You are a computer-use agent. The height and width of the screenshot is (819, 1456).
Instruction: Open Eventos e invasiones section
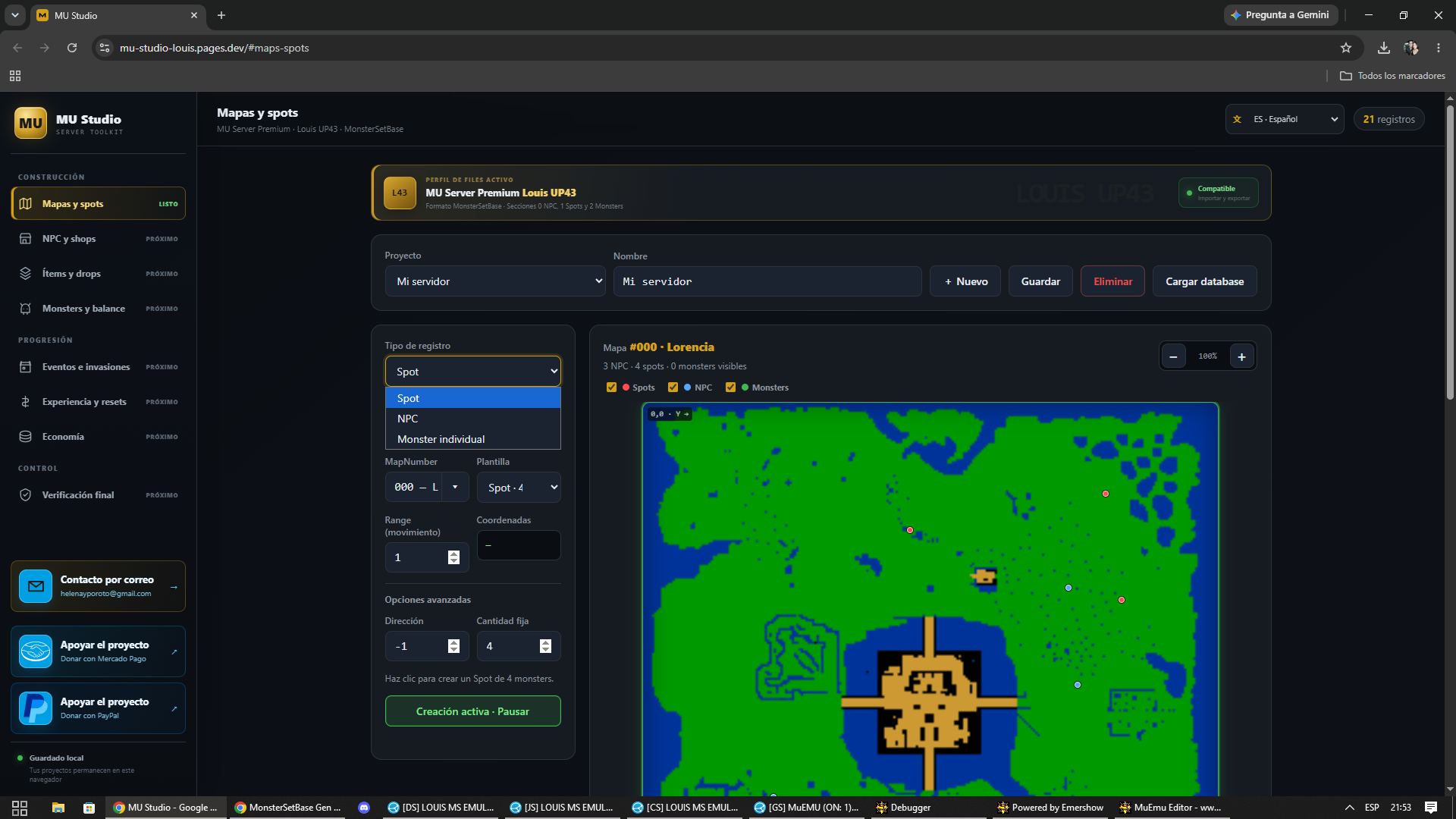[99, 367]
